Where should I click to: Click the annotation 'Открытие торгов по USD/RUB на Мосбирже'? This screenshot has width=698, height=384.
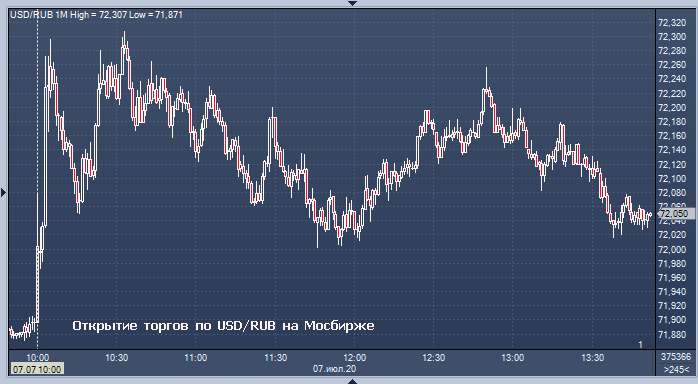coord(223,326)
